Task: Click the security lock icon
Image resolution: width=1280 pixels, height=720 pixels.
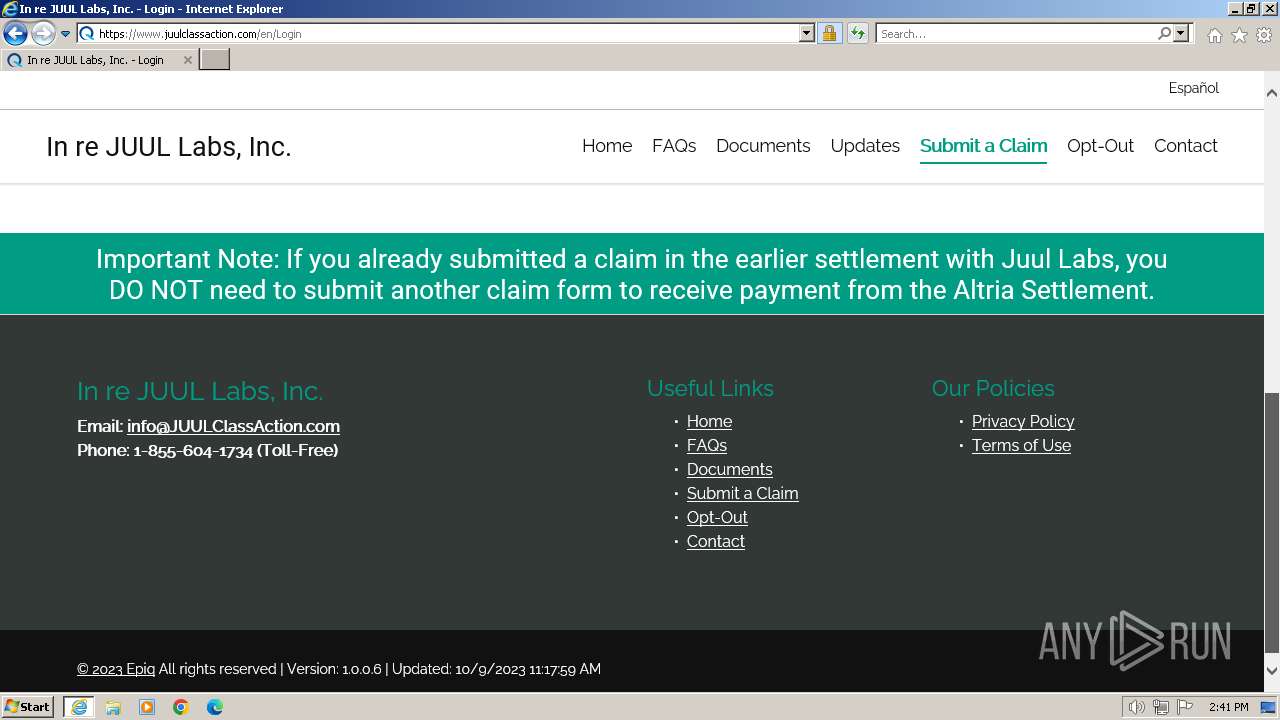Action: [x=829, y=33]
